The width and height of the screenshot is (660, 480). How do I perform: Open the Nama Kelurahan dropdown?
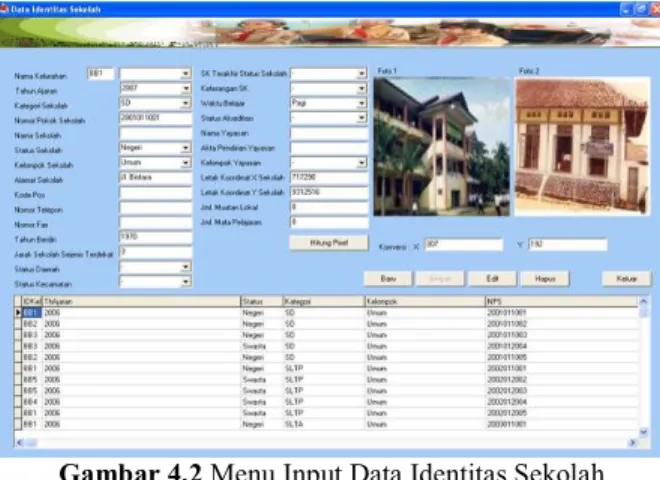point(185,74)
